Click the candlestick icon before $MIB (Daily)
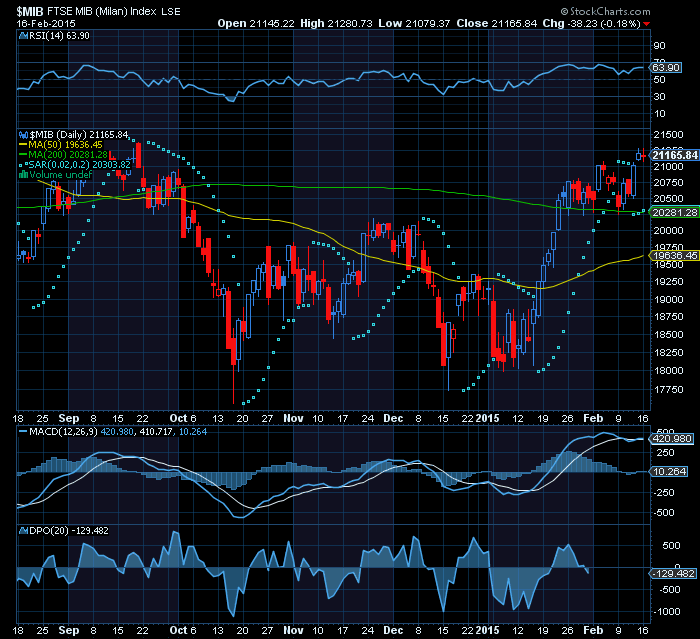 24,134
